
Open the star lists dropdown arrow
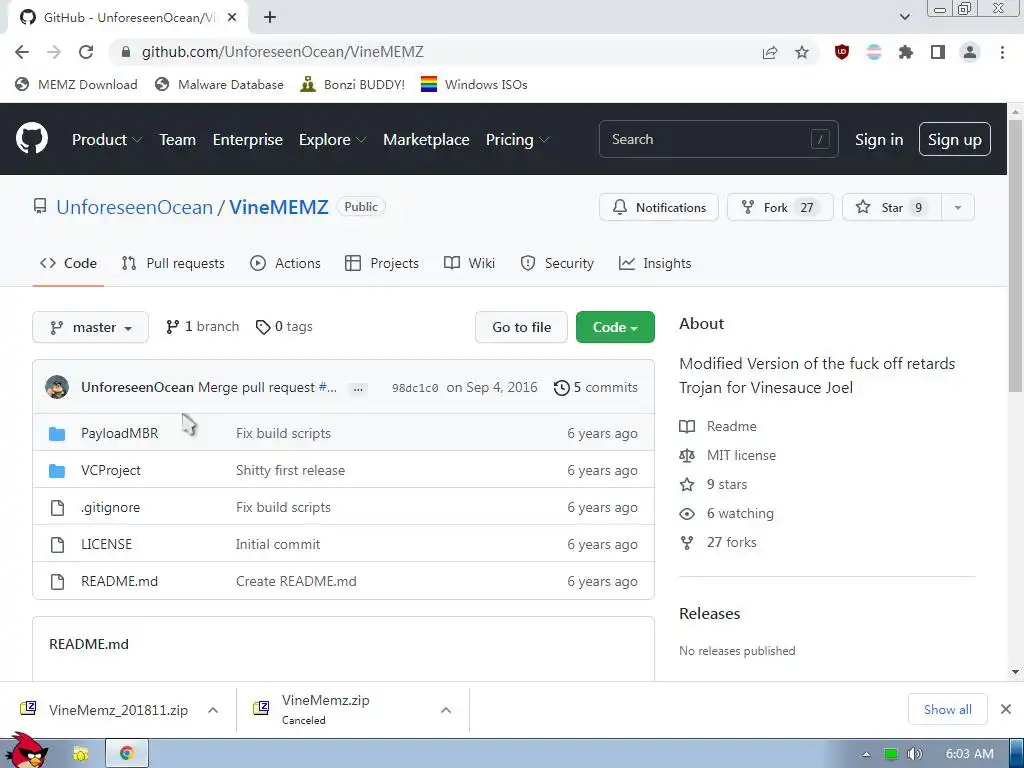(958, 208)
